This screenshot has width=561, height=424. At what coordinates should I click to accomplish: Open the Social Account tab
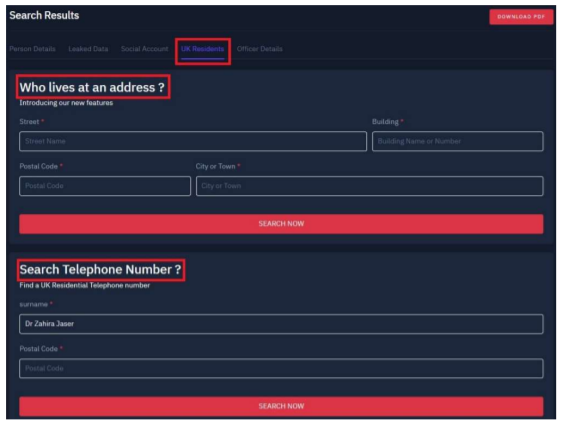point(144,49)
